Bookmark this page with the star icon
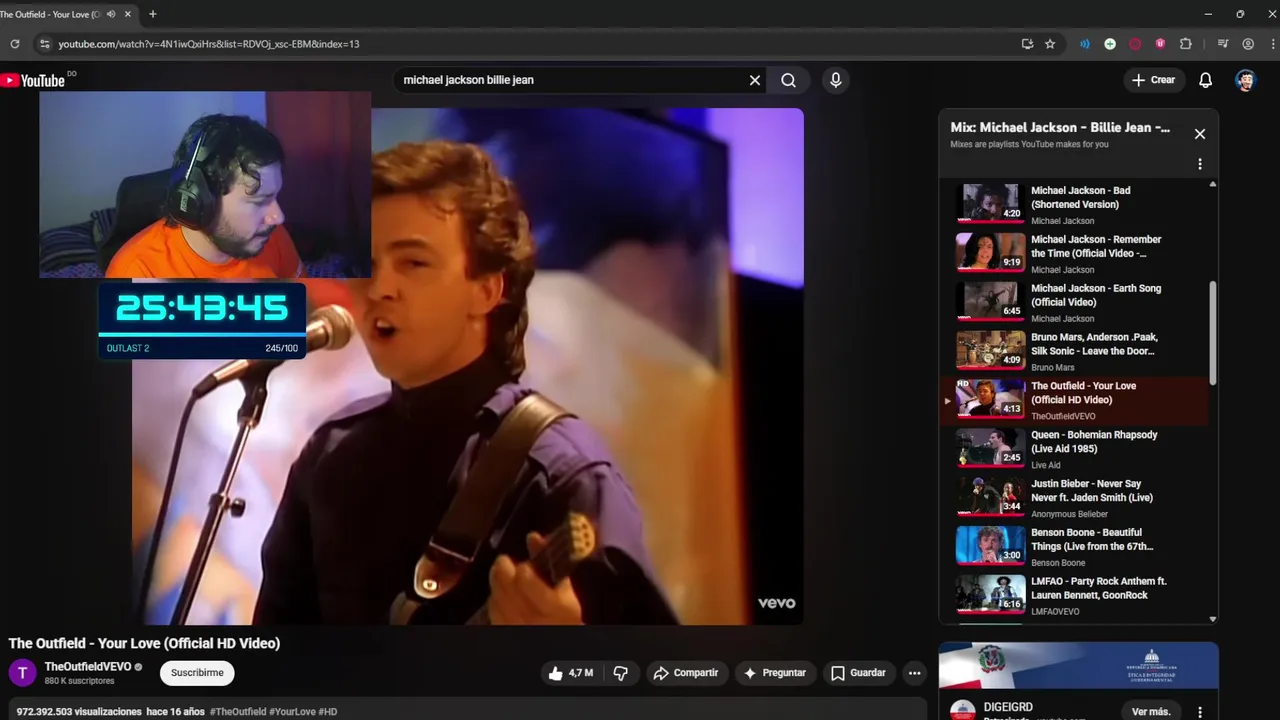 click(1050, 44)
